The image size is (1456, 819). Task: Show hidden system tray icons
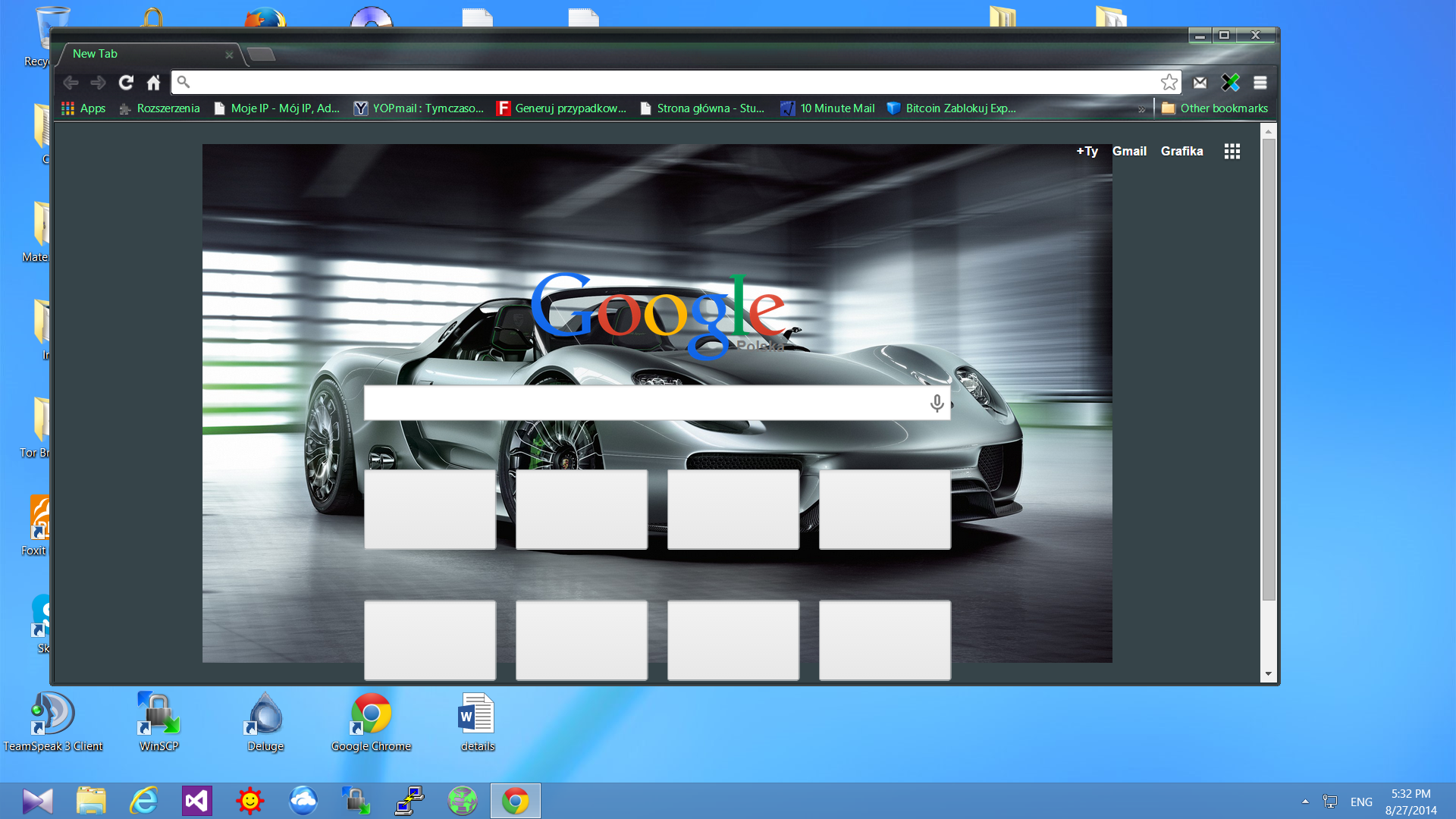[1305, 802]
